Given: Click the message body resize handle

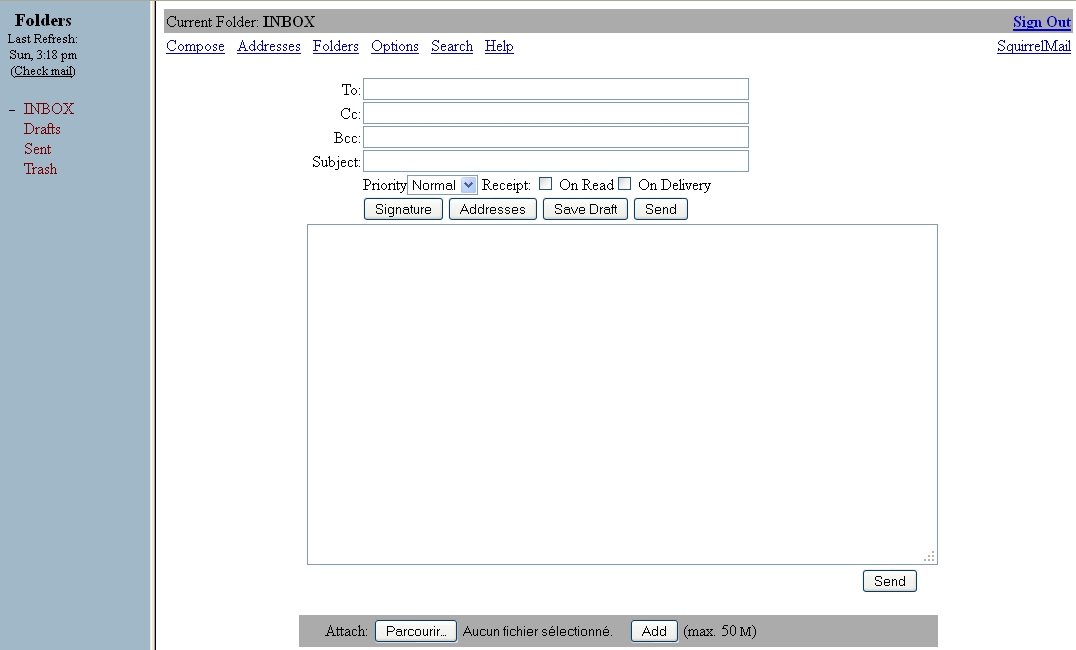Looking at the screenshot, I should tap(930, 557).
